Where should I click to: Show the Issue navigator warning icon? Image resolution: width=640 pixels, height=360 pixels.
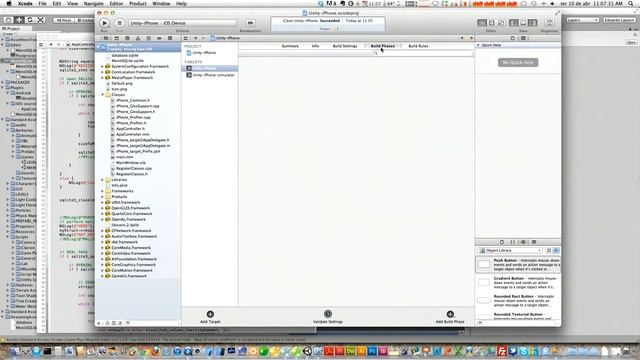coord(138,38)
